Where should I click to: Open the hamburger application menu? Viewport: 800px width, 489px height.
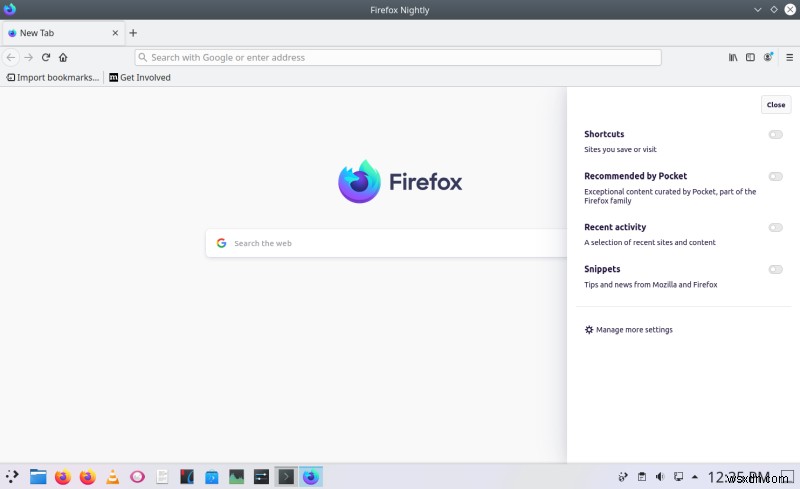789,58
